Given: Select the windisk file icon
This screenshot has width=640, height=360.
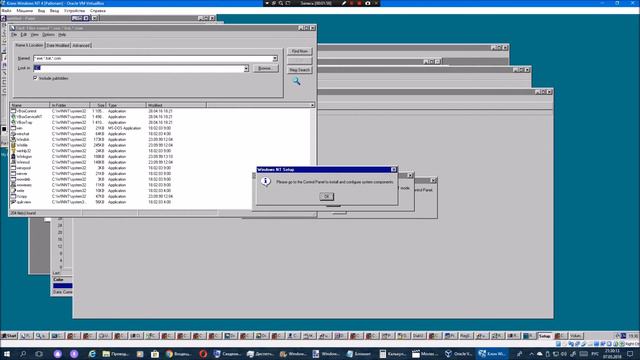Looking at the screenshot, I should pos(13,140).
